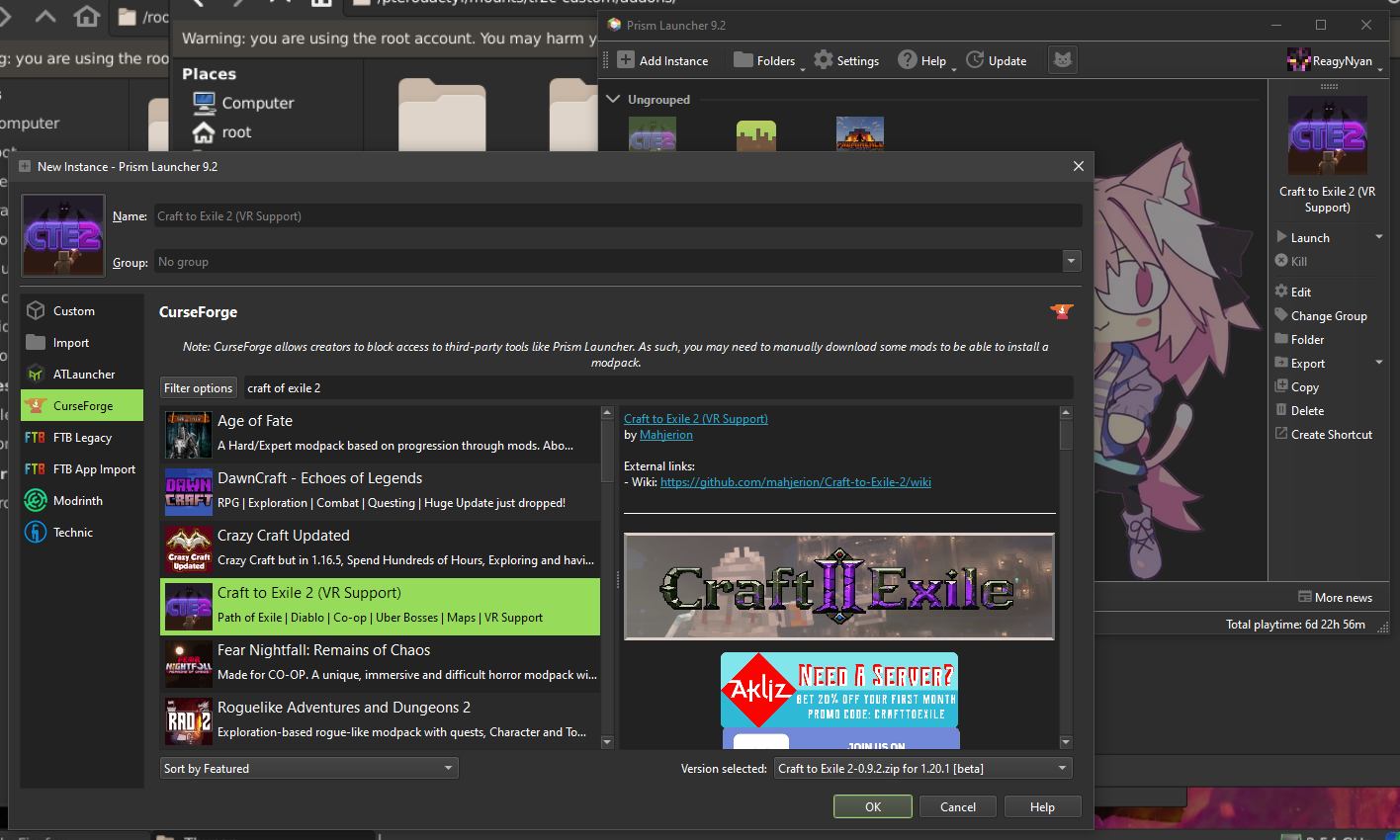
Task: Open ReagyNyan account dropdown
Action: [1336, 60]
